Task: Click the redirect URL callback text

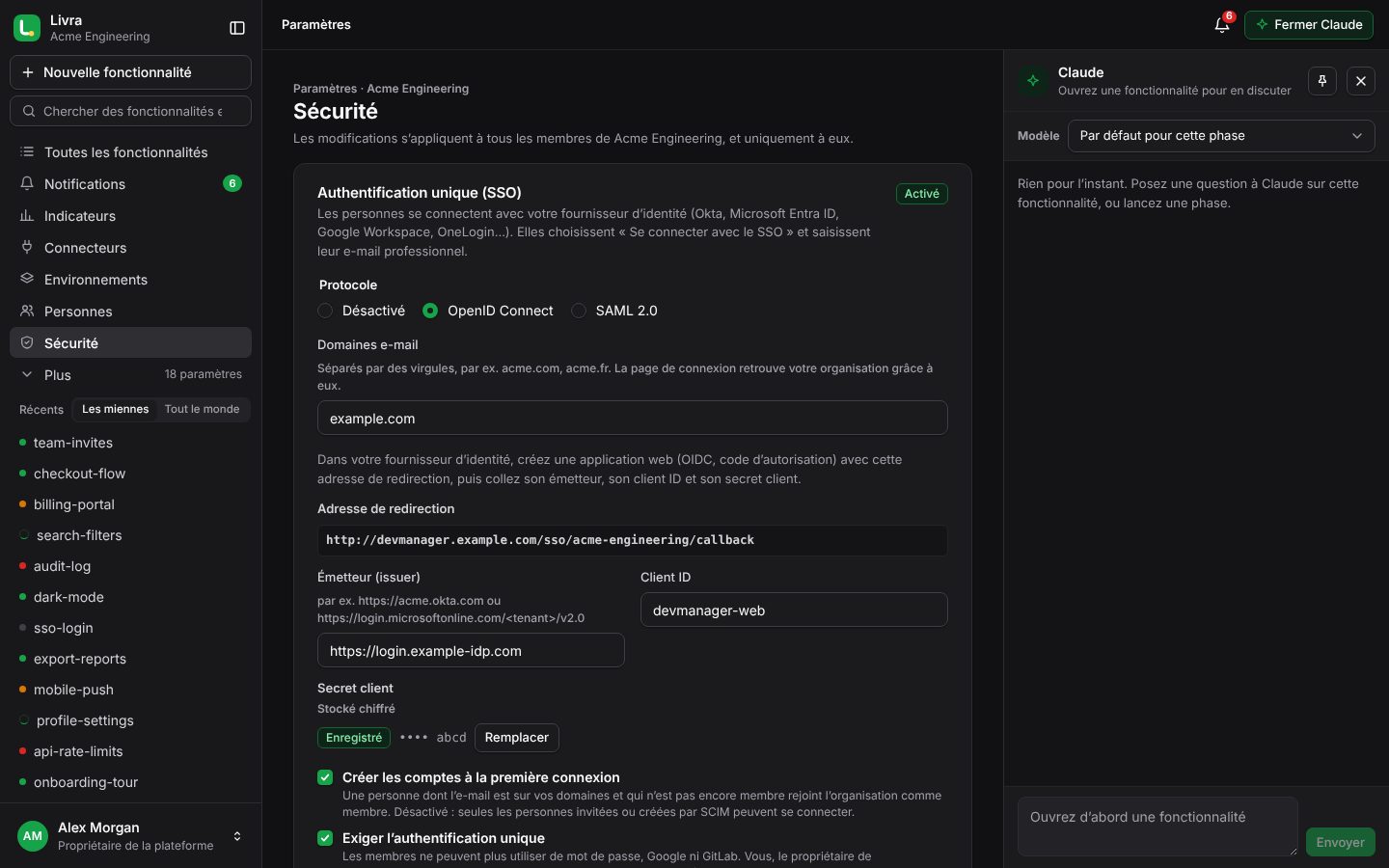Action: click(x=540, y=540)
